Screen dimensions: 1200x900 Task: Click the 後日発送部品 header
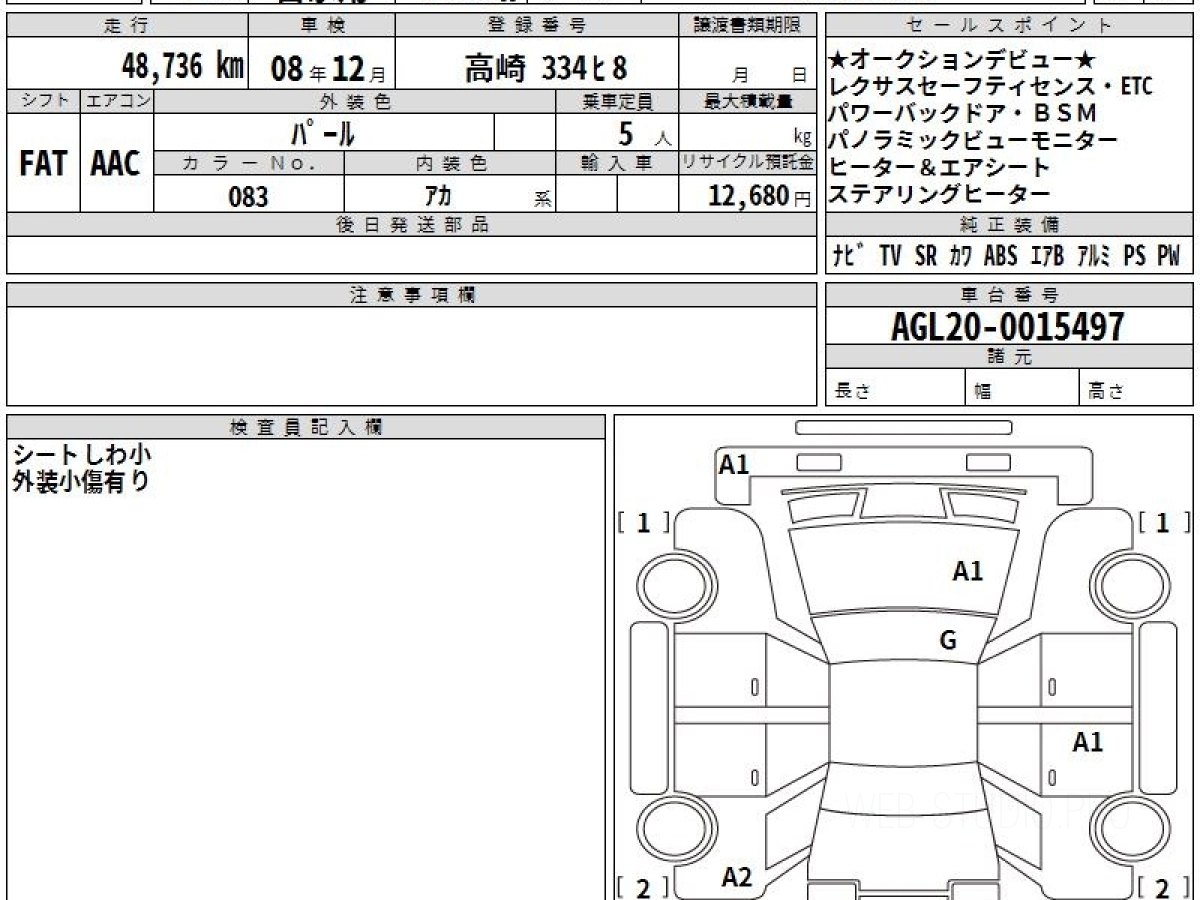click(412, 225)
